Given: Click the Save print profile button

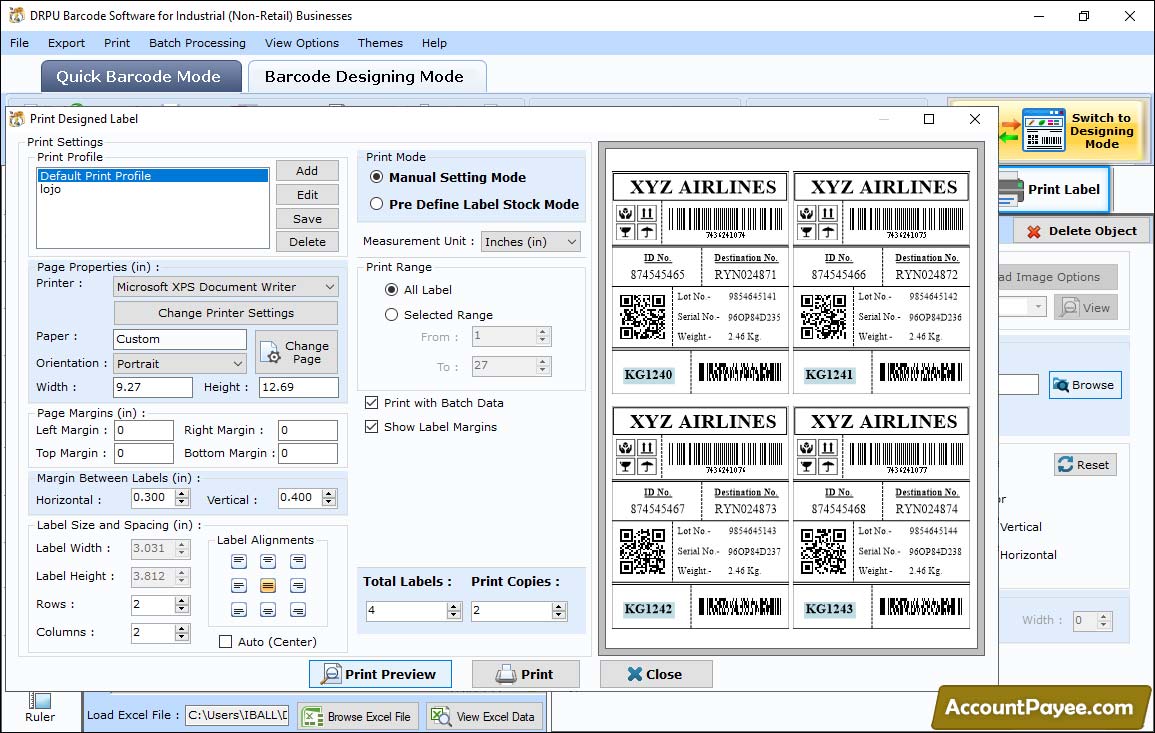Looking at the screenshot, I should (307, 219).
